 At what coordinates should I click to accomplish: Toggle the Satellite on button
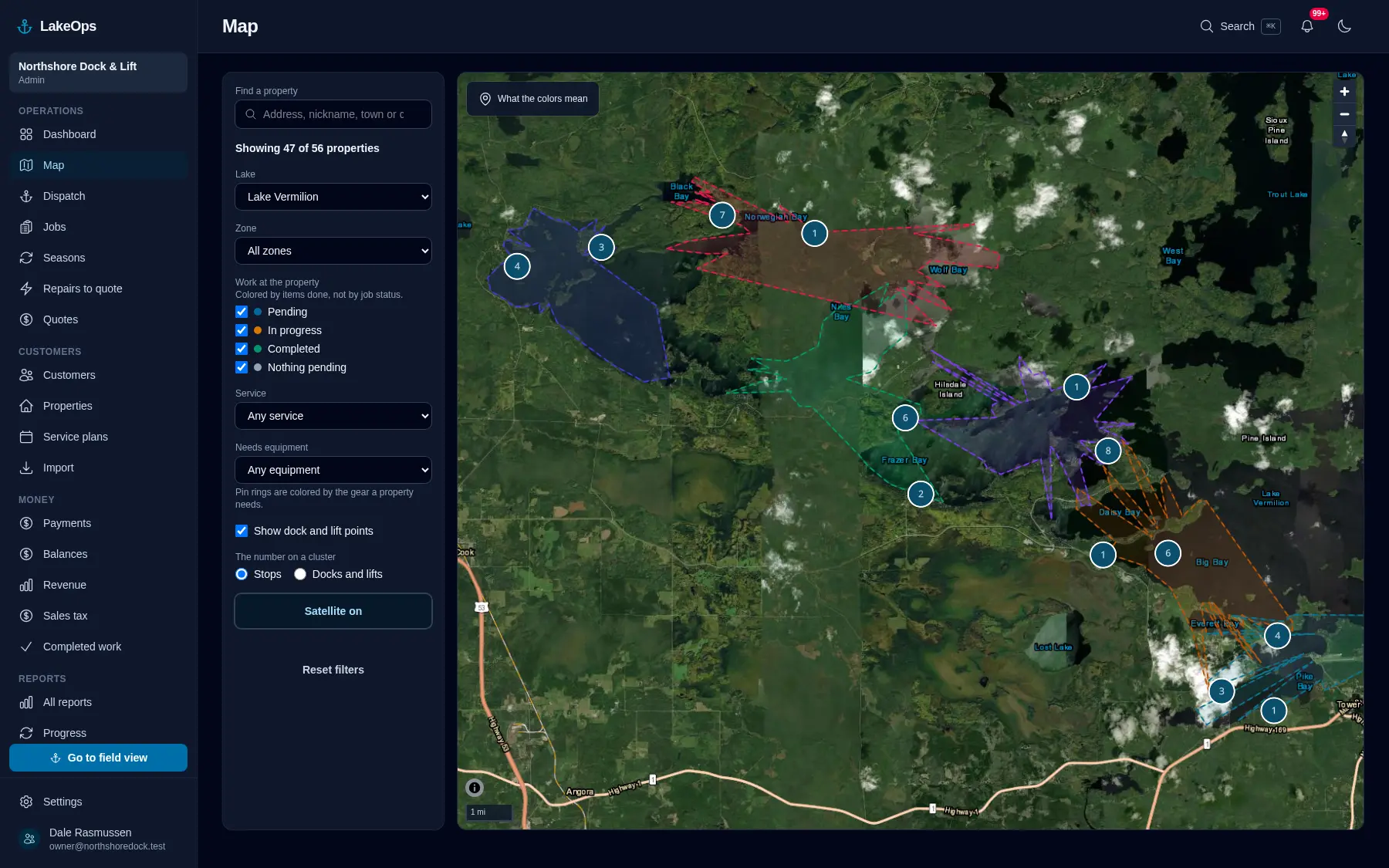point(333,611)
